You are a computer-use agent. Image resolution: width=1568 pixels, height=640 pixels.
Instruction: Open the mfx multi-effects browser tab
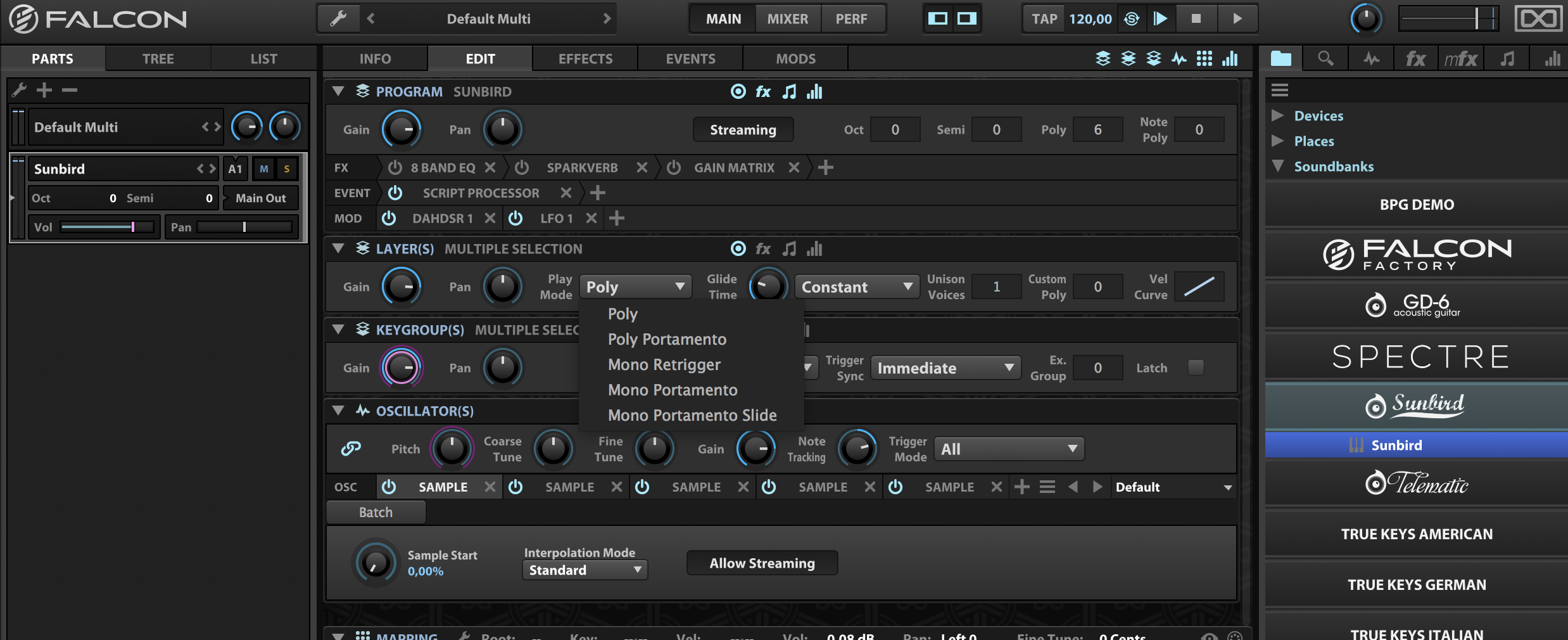pyautogui.click(x=1461, y=59)
